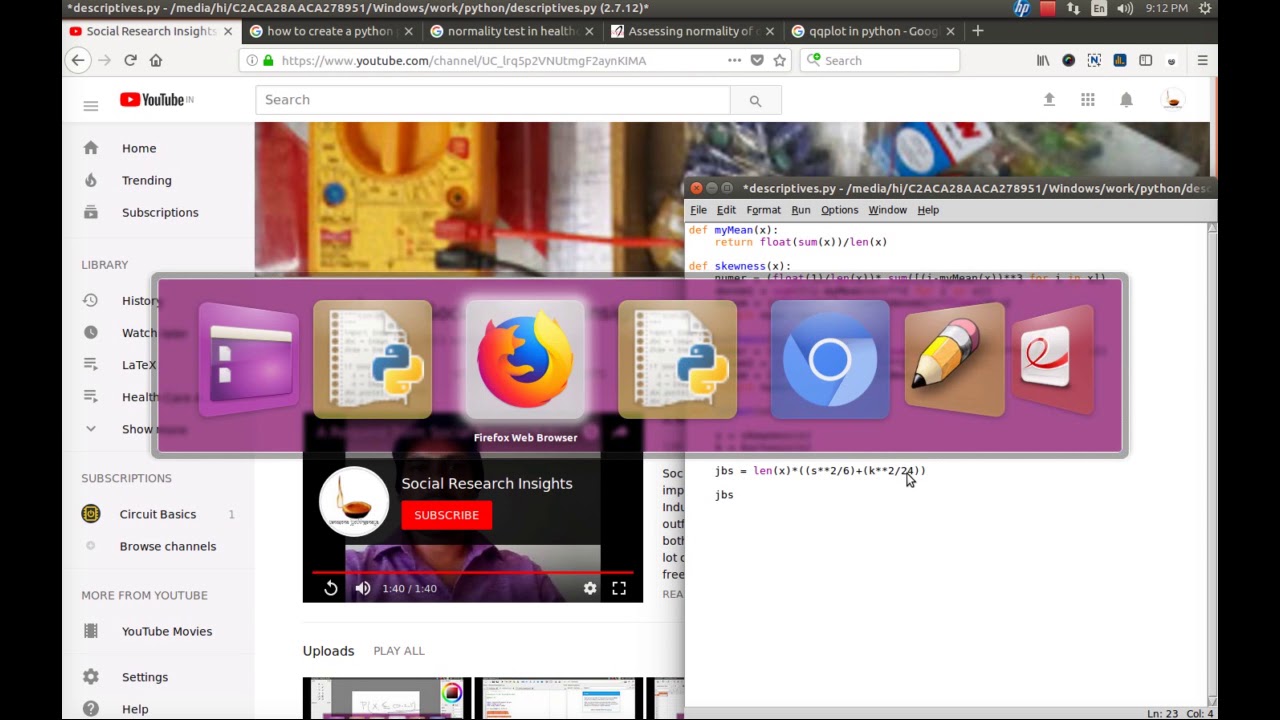Click the red SUBSCRIBE button

pos(446,515)
